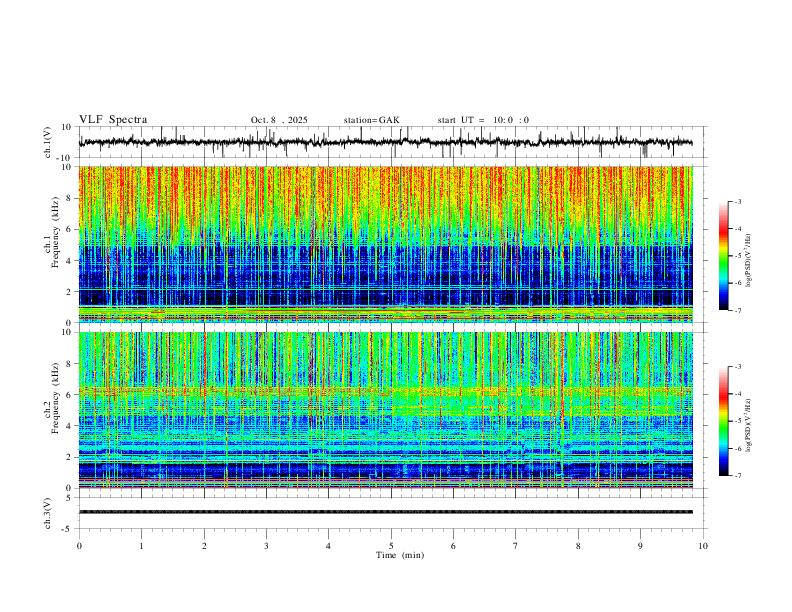Viewport: 792px width, 612px height.
Task: Click the "-7" tick on ch.1 colorbar
Action: [737, 310]
